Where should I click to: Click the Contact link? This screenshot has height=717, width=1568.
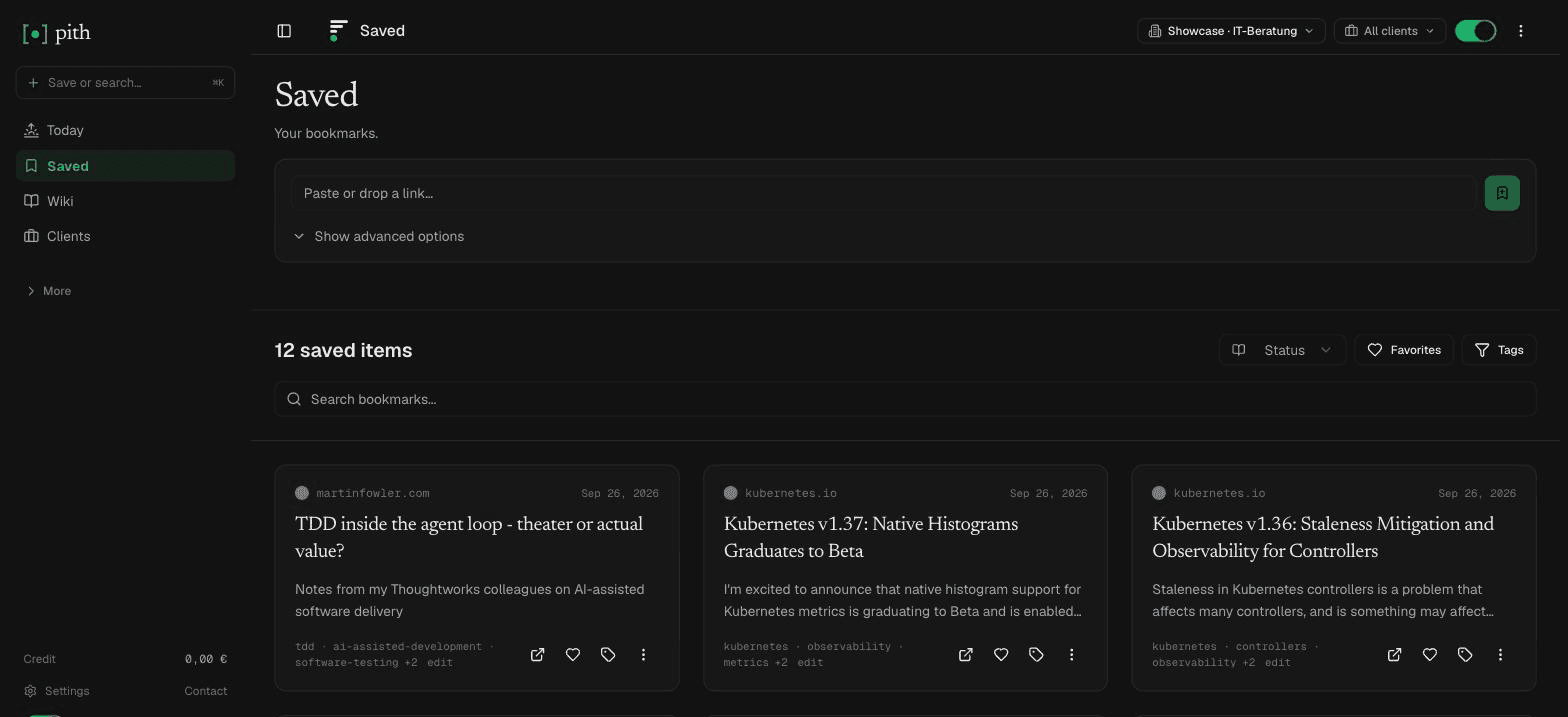click(206, 691)
